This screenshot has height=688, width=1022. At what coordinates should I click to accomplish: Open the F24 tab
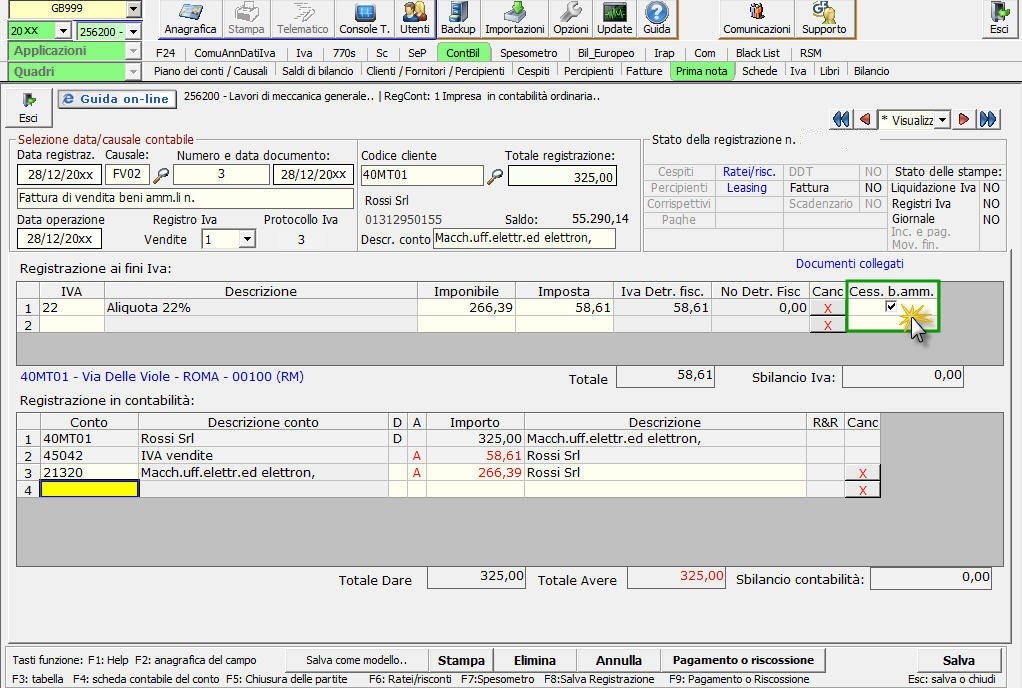166,53
